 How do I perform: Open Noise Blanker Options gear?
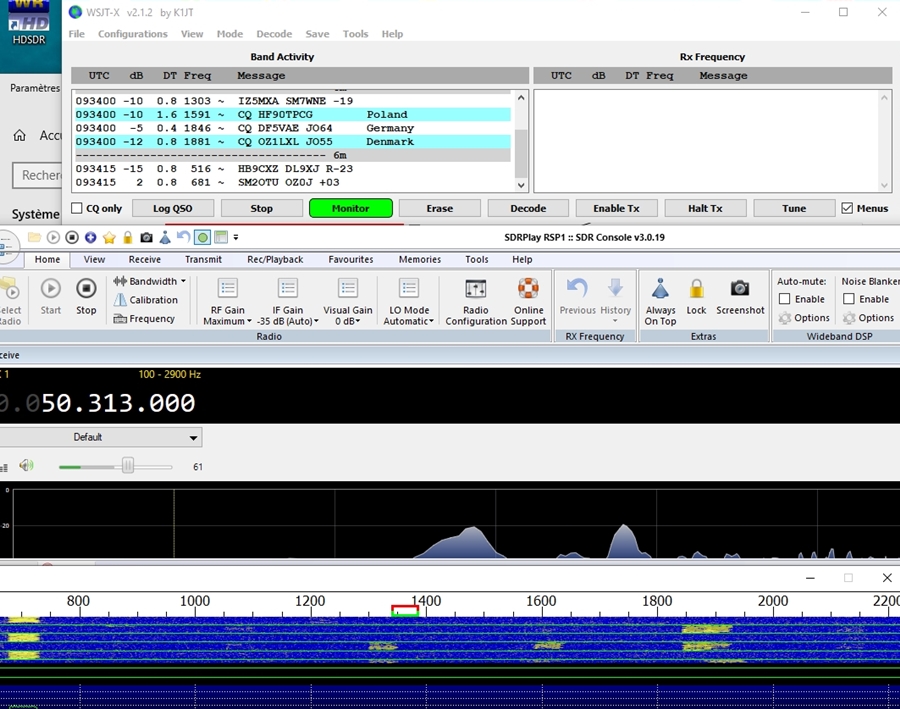[x=868, y=318]
